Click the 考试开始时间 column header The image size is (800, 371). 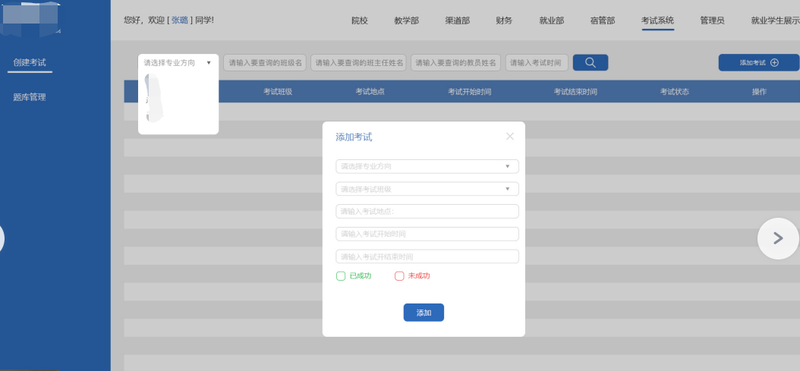469,92
